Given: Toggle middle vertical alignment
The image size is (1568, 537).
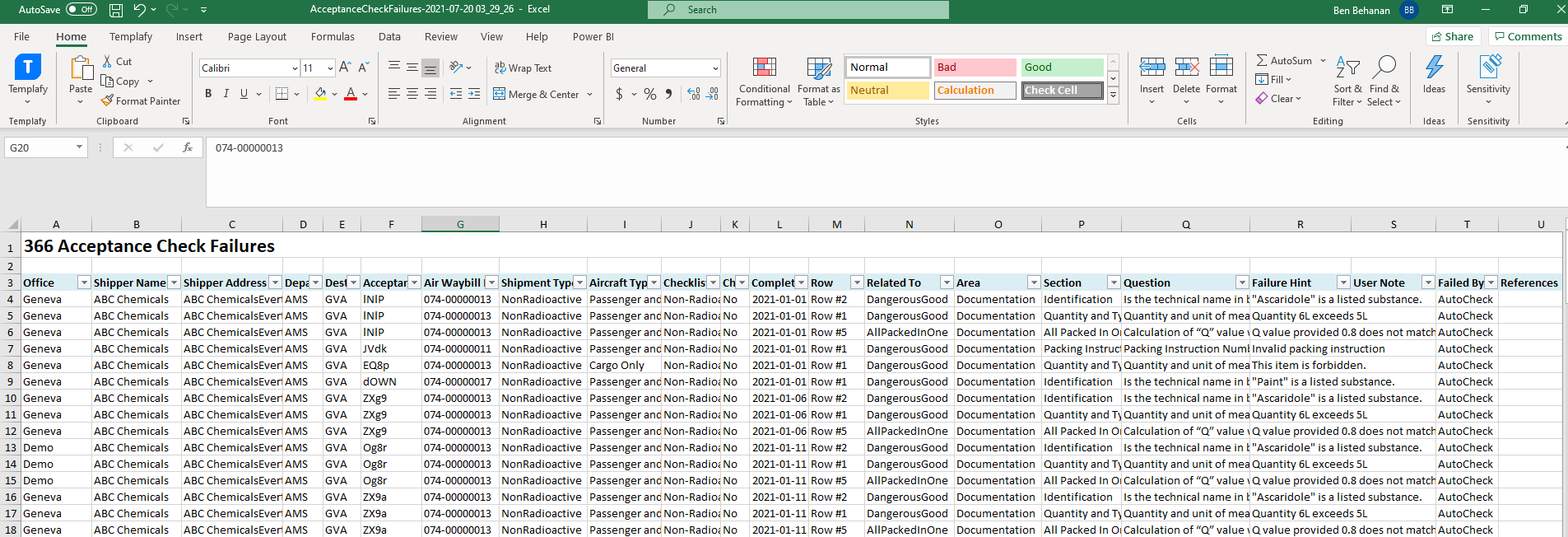Looking at the screenshot, I should click(412, 68).
